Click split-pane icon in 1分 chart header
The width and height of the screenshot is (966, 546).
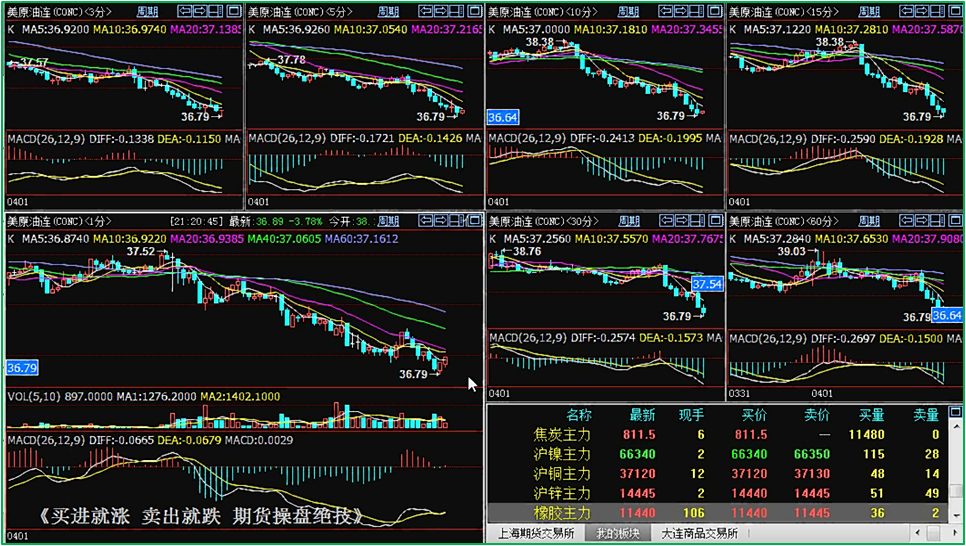click(456, 221)
